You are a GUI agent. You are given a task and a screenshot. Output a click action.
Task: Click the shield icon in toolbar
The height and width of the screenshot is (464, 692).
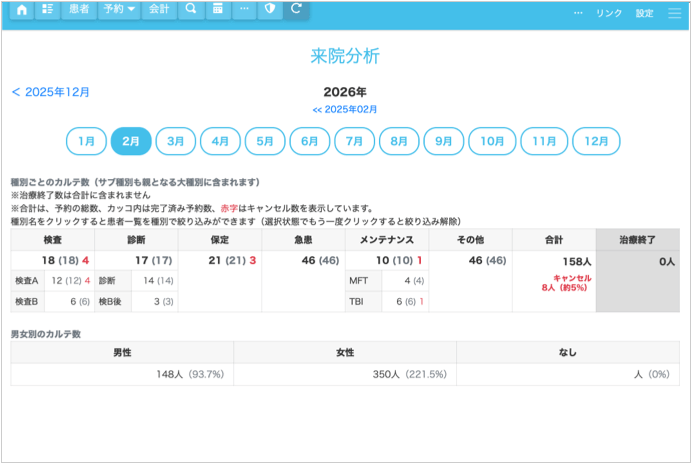tap(269, 10)
